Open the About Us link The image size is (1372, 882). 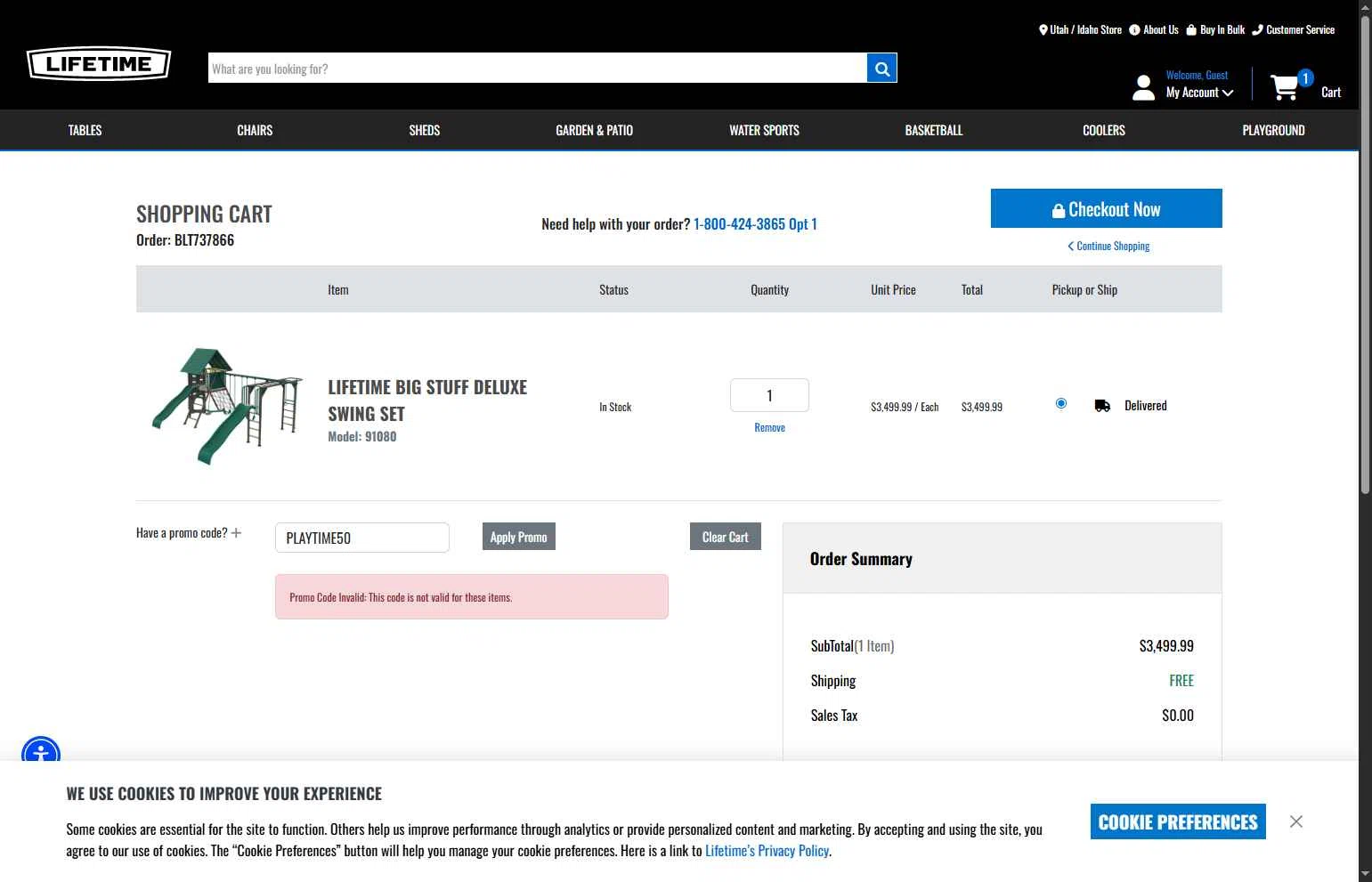point(1154,29)
